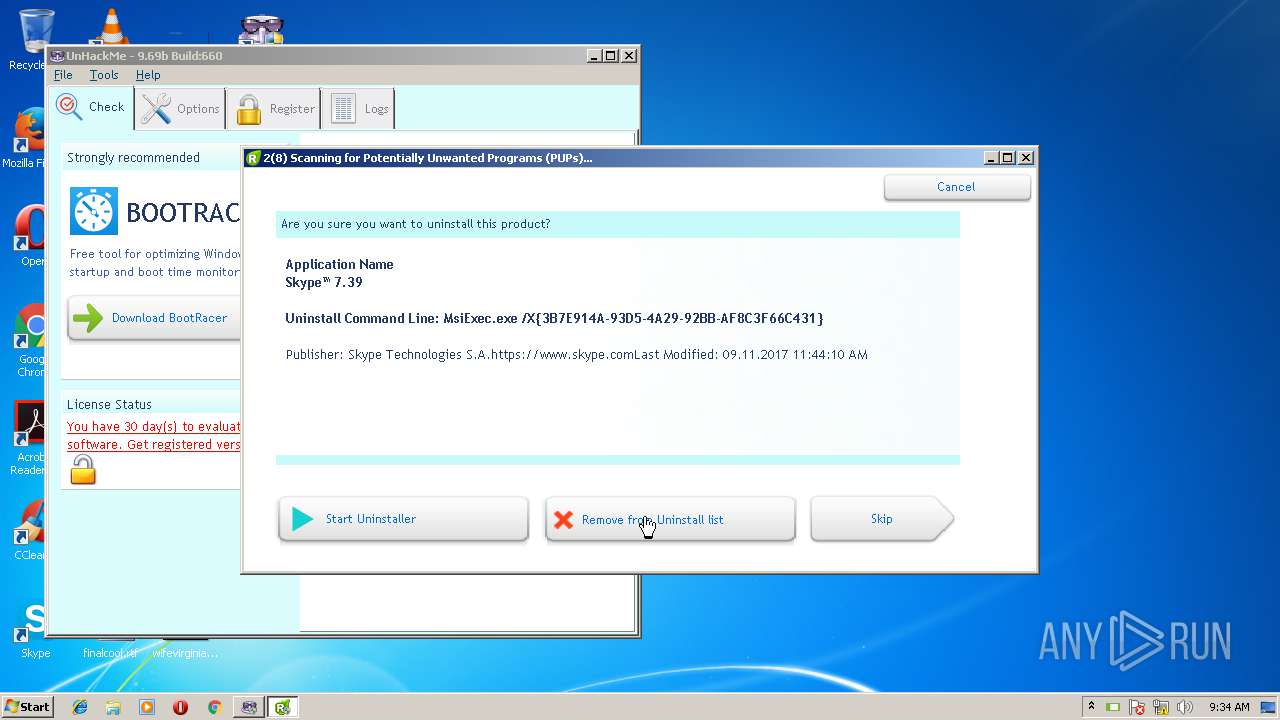1280x720 pixels.
Task: Show hidden system tray icons
Action: 1091,706
